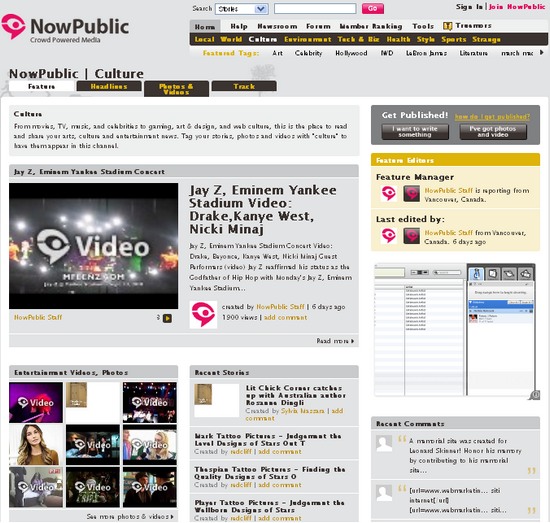The image size is (550, 523).
Task: Click the application screenshot advertisement
Action: (x=455, y=330)
